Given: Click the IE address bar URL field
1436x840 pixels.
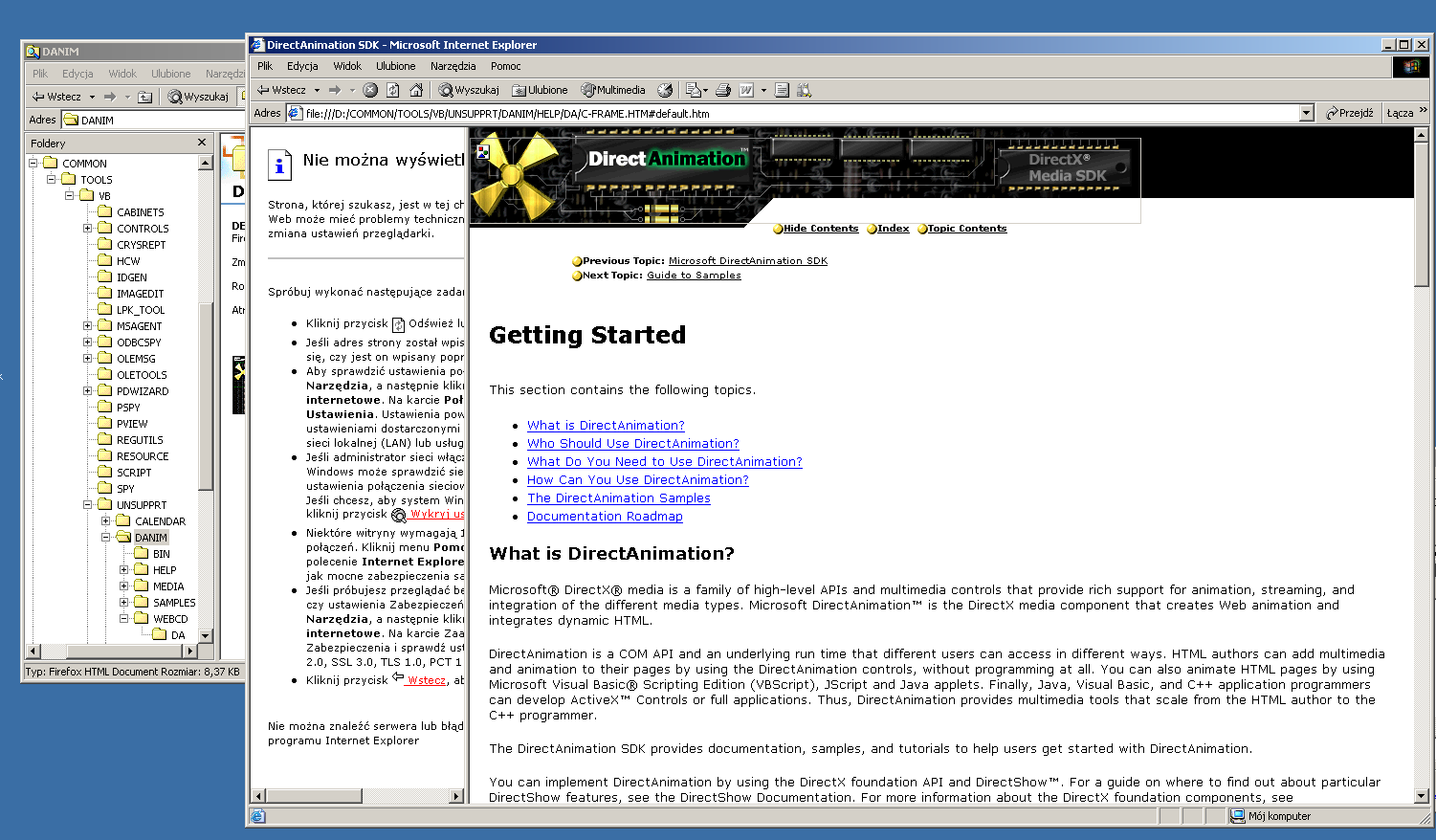Looking at the screenshot, I should pos(801,113).
